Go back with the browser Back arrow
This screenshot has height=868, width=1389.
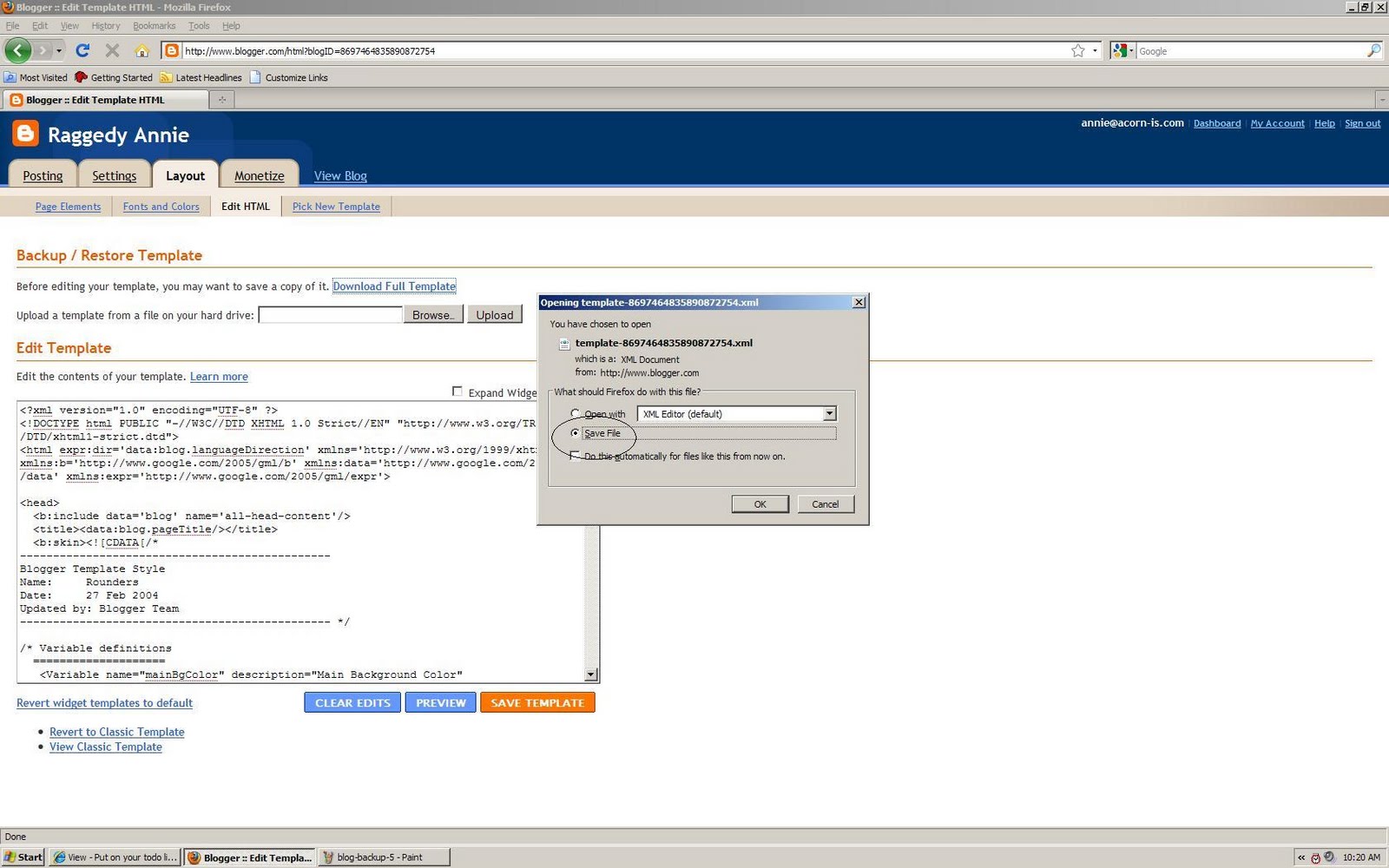(18, 50)
